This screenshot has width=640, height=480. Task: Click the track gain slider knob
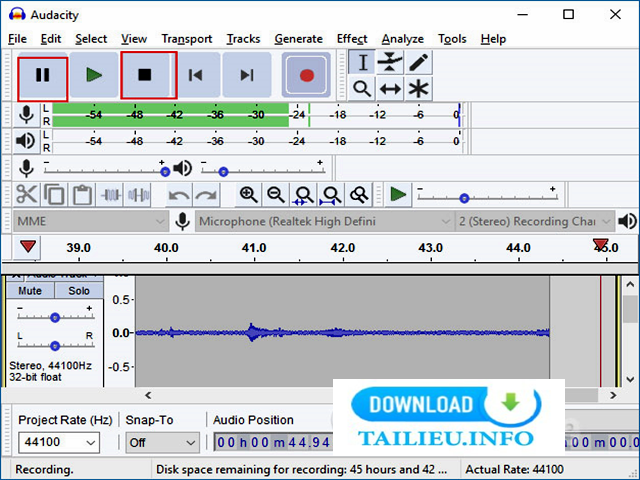[x=55, y=317]
